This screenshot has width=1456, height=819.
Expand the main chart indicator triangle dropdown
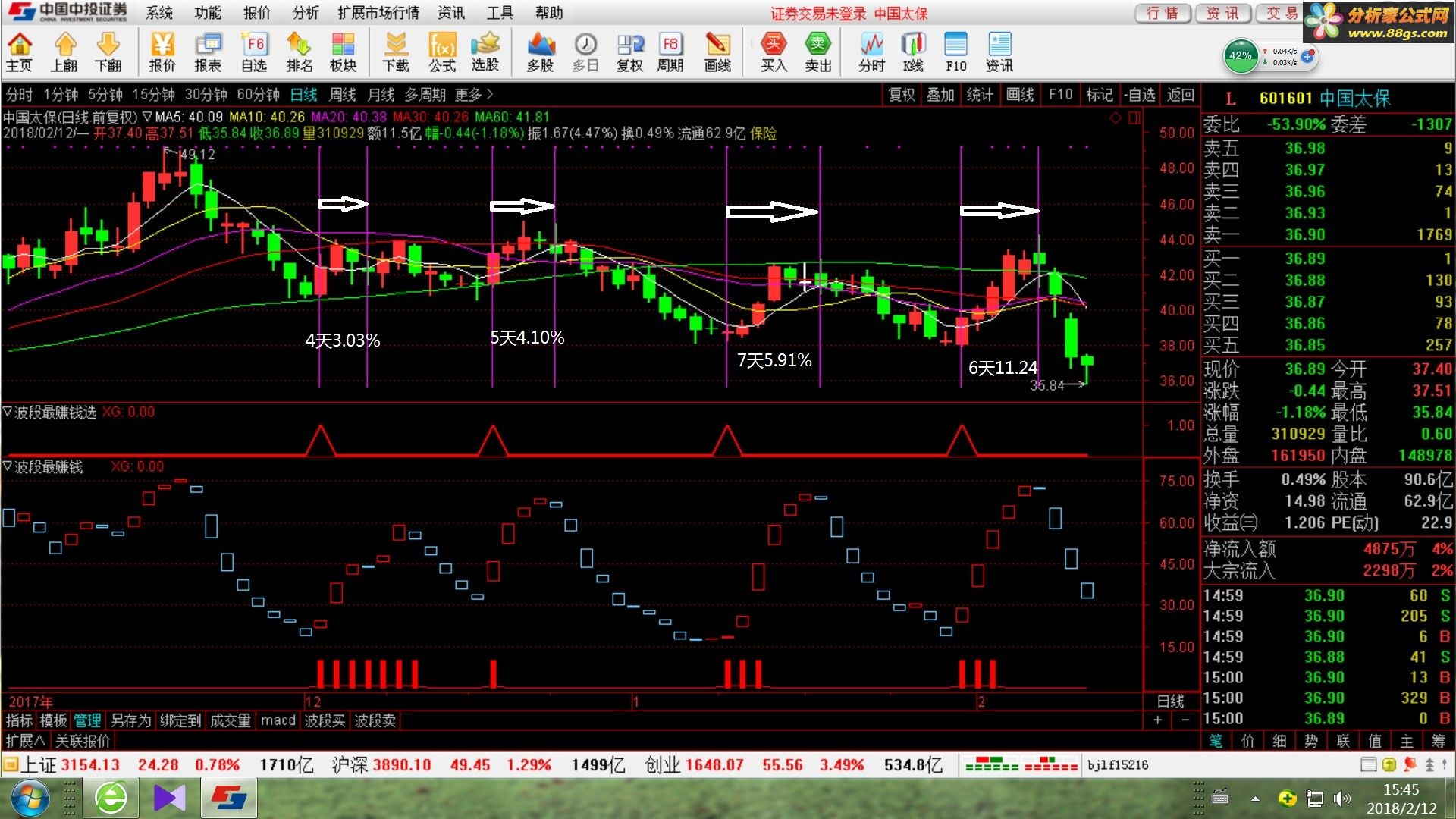coord(147,117)
